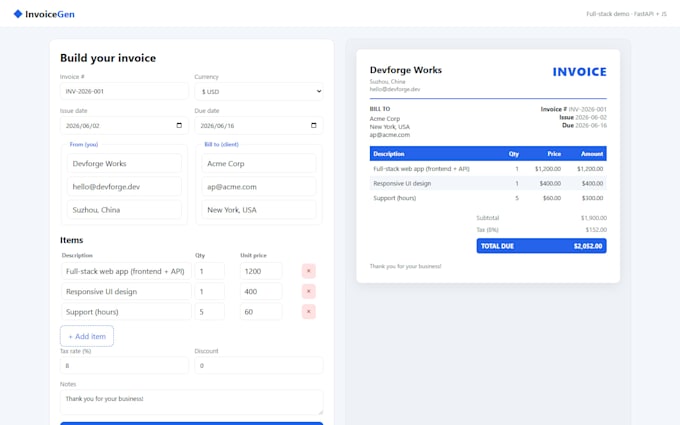Edit the New York, USA client address field
The height and width of the screenshot is (425, 680).
point(258,209)
